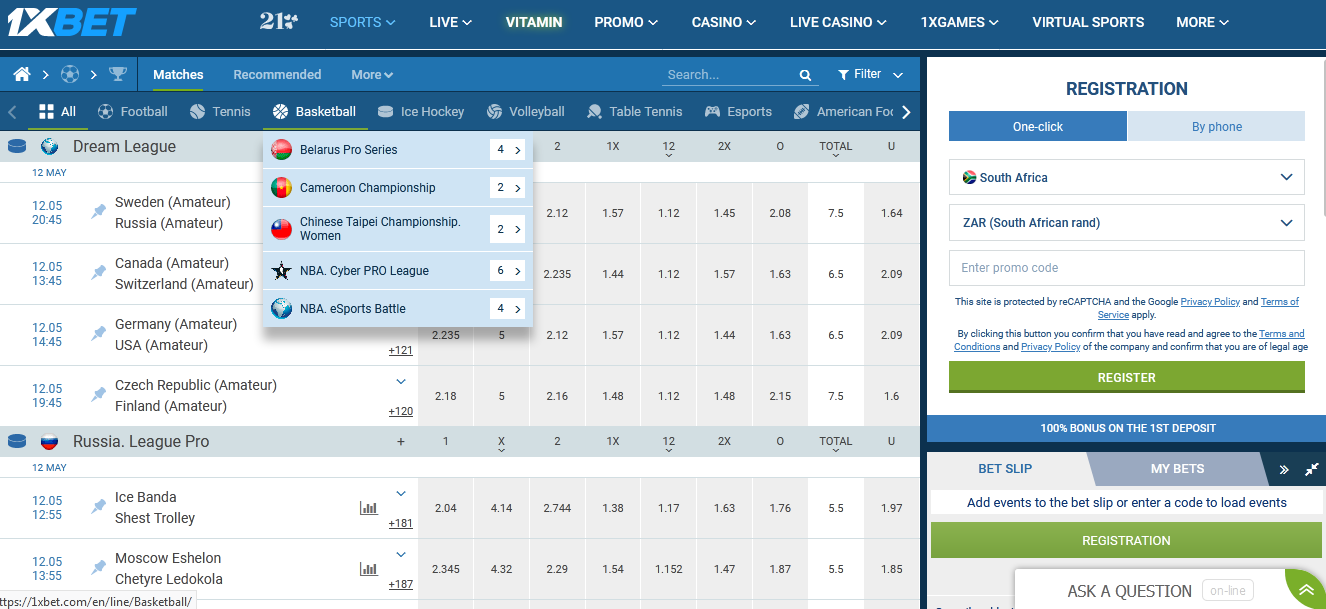Image resolution: width=1326 pixels, height=609 pixels.
Task: Pin the Germany vs USA match
Action: pos(98,333)
